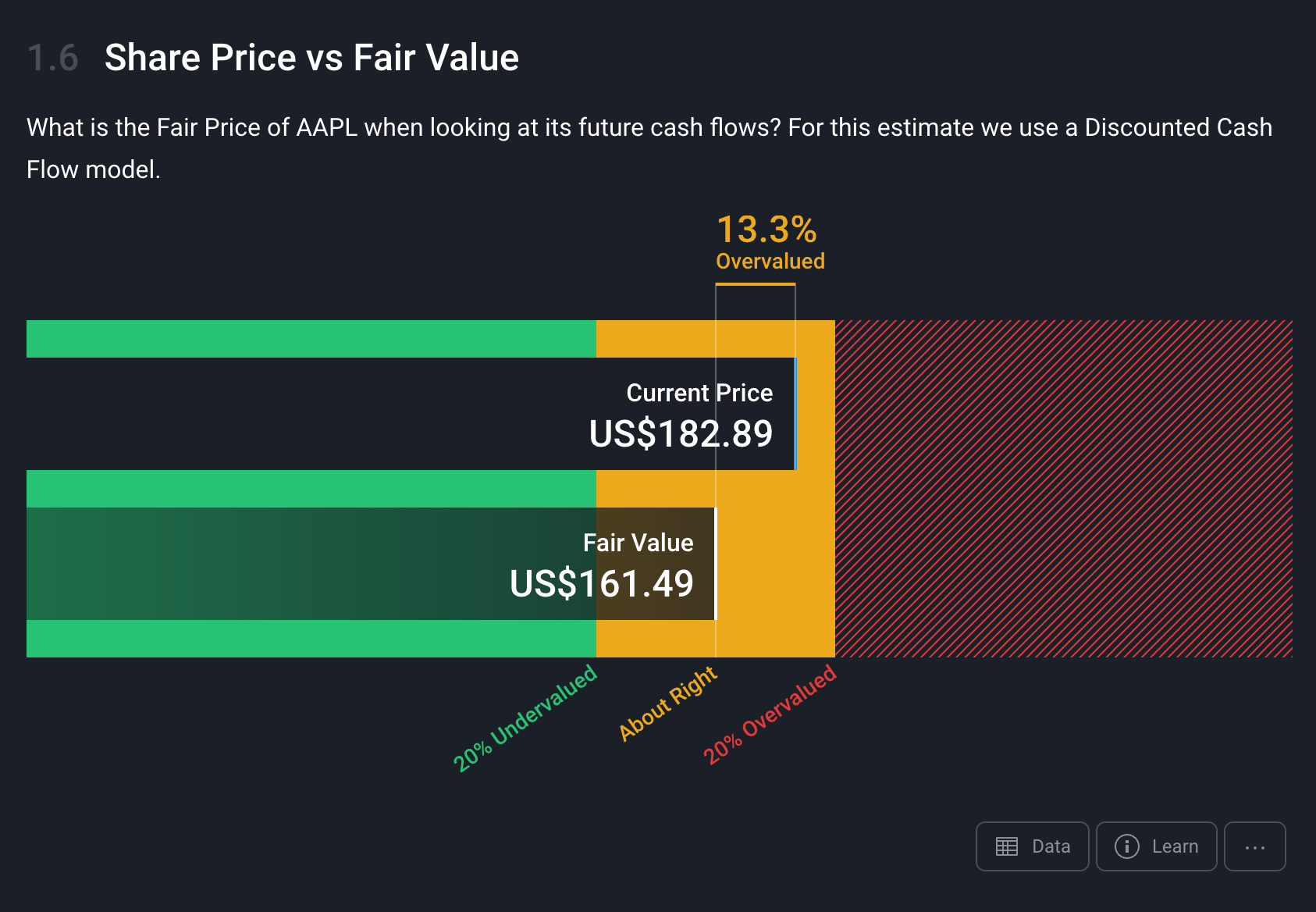Click the Fair Value label
Viewport: 1316px width, 912px height.
click(x=638, y=543)
